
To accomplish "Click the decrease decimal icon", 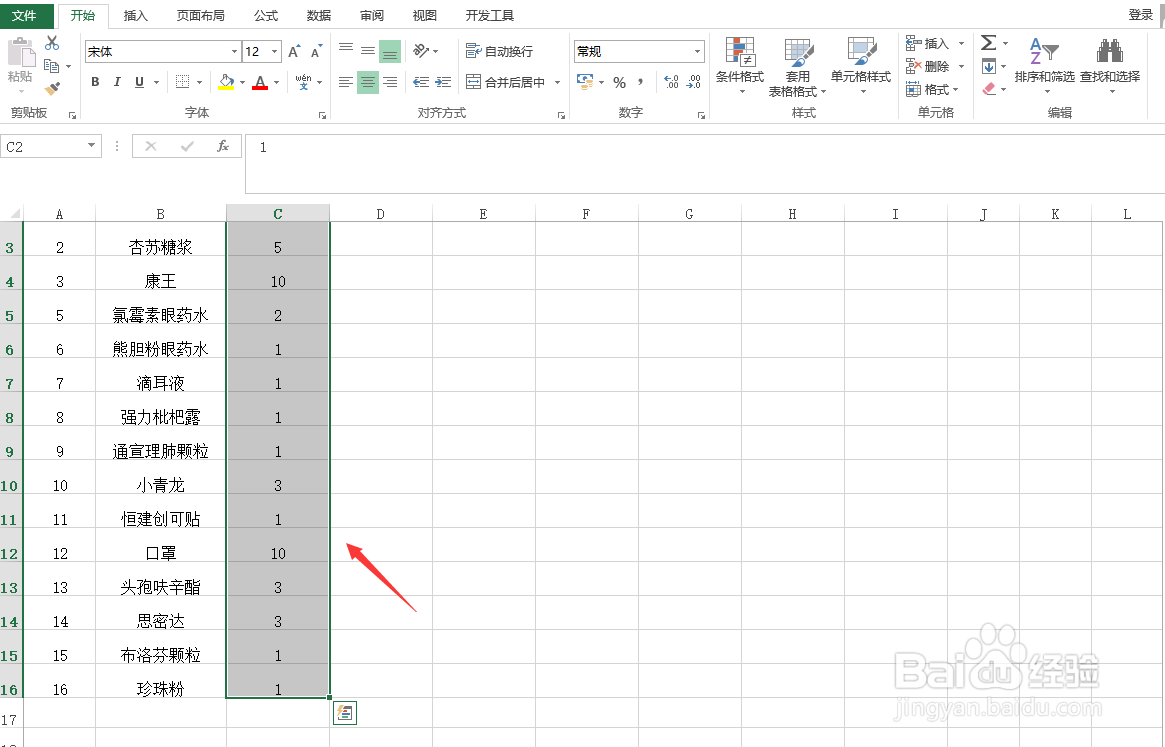I will click(x=694, y=82).
